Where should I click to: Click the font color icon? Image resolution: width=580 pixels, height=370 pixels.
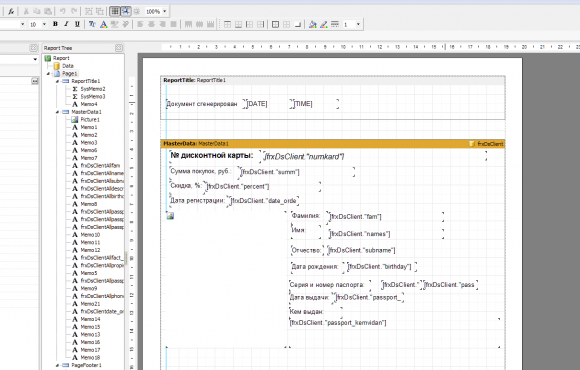(104, 24)
